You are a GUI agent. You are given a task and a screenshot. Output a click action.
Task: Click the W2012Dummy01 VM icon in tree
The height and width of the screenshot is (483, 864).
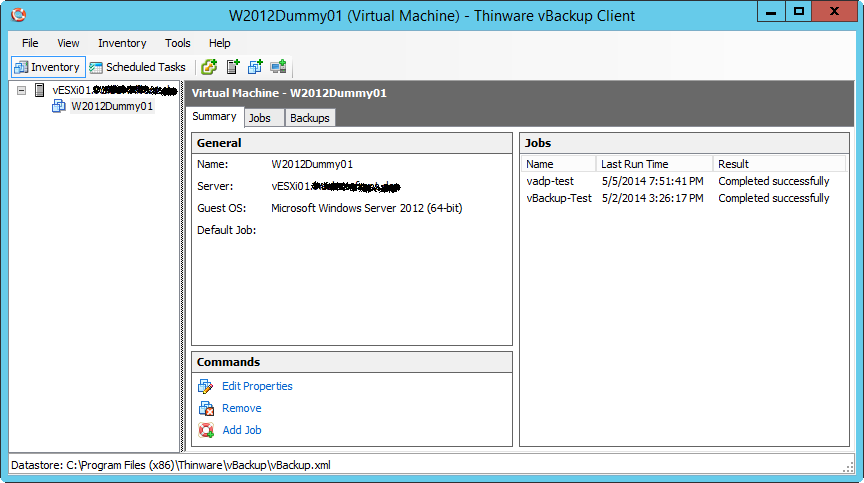(58, 106)
